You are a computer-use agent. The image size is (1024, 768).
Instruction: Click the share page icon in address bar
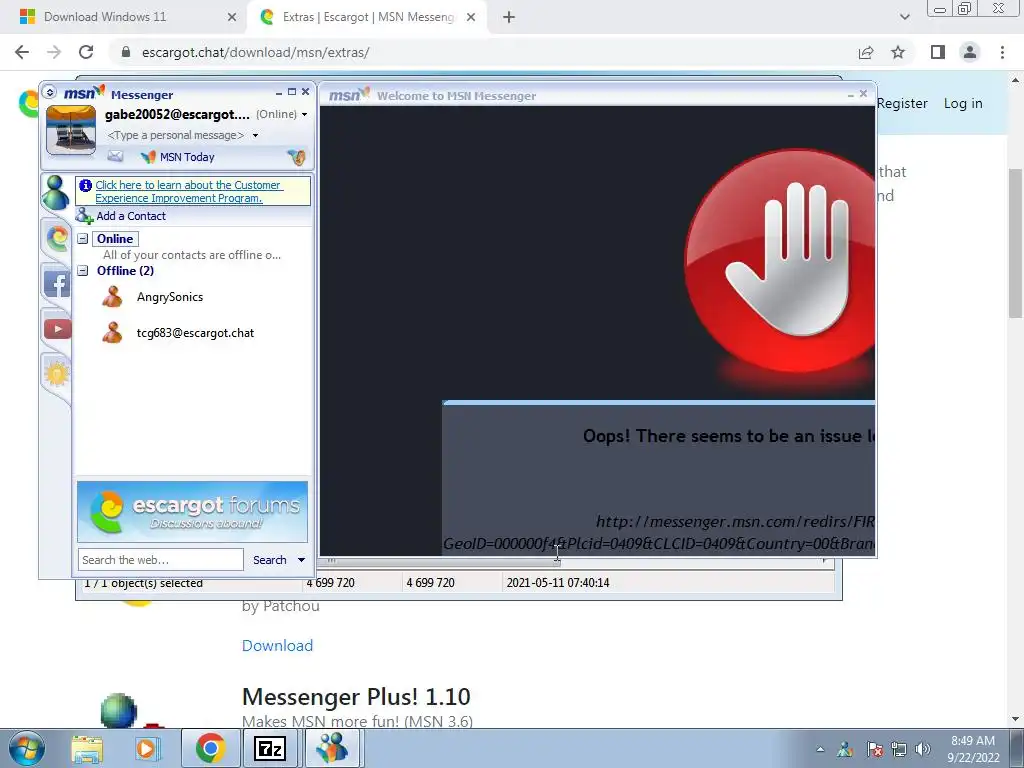[866, 52]
